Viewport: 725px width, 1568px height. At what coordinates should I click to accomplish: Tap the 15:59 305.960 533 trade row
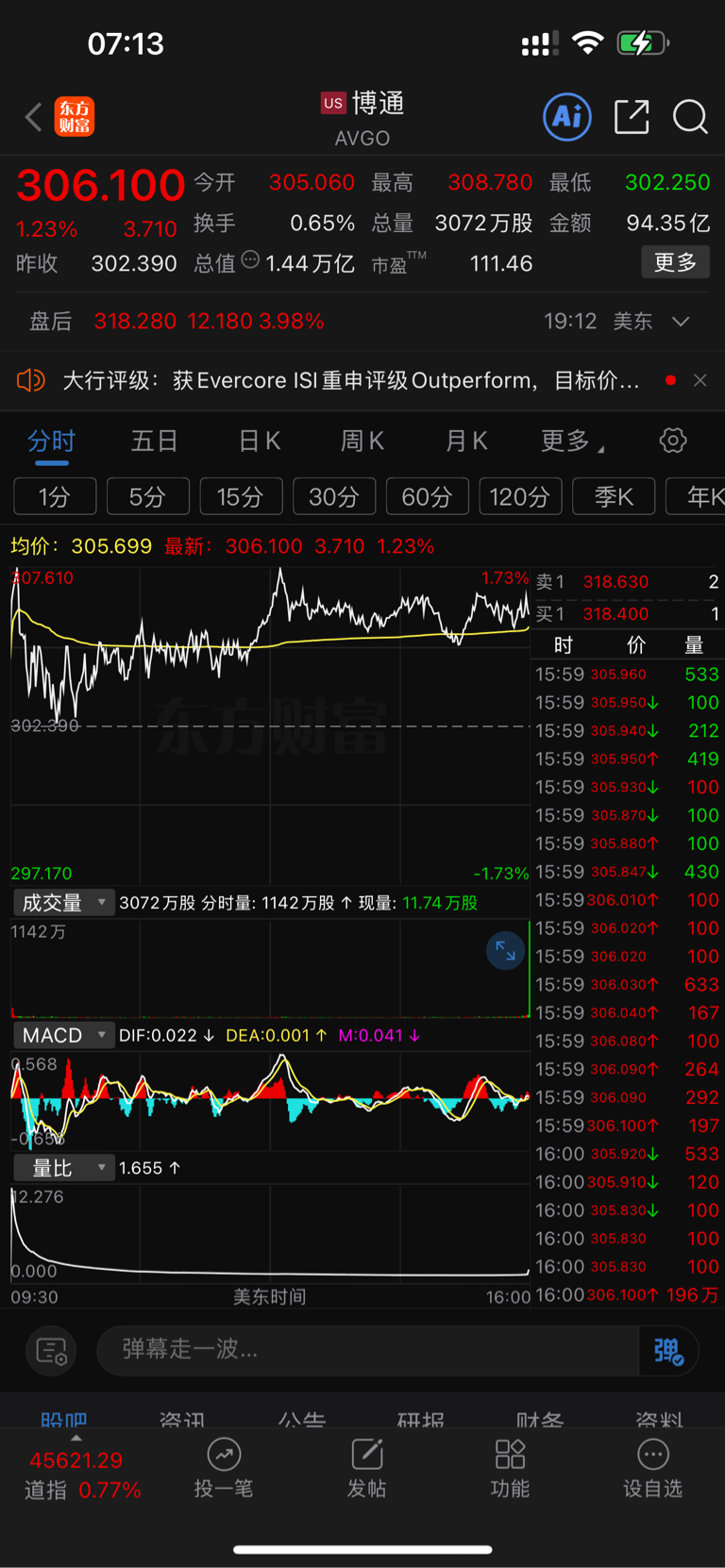[x=628, y=675]
